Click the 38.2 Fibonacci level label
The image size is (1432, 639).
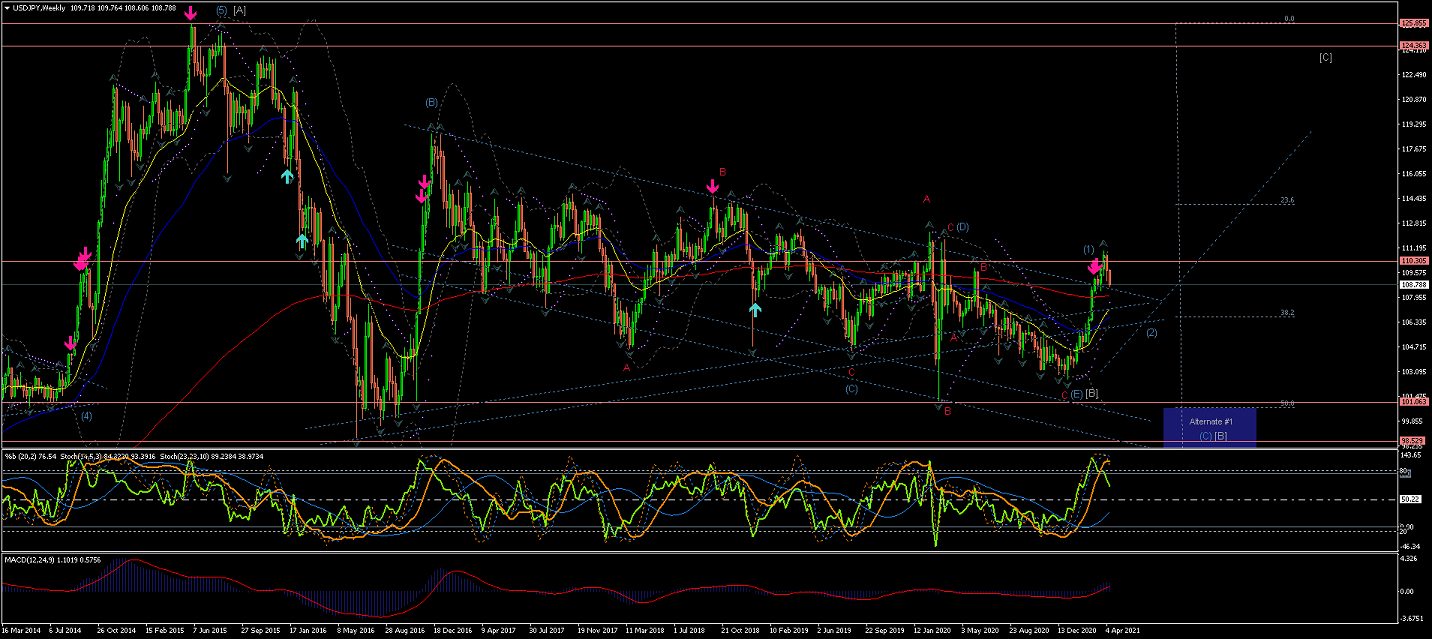click(1287, 313)
